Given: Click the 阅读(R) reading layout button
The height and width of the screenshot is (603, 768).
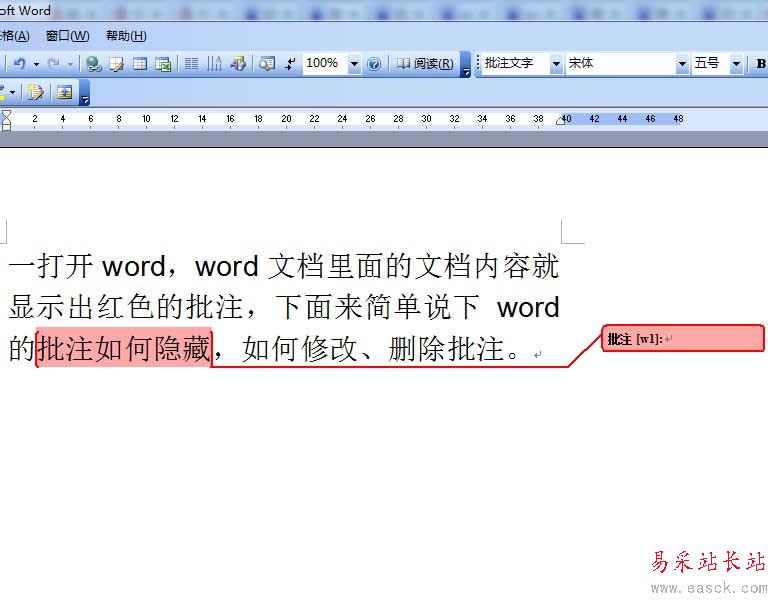Looking at the screenshot, I should click(x=425, y=64).
